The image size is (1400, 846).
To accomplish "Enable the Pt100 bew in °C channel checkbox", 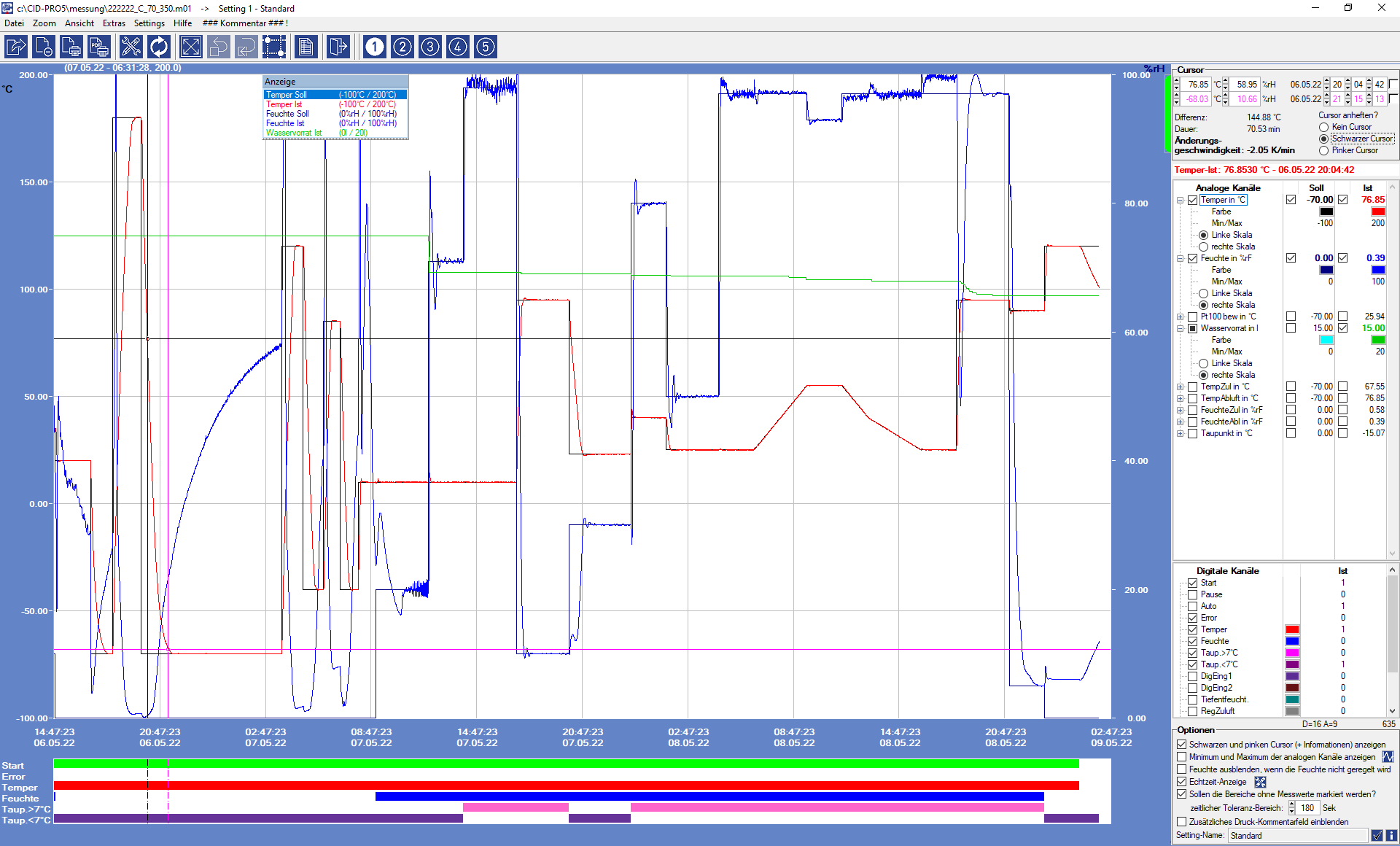I will tap(1193, 317).
